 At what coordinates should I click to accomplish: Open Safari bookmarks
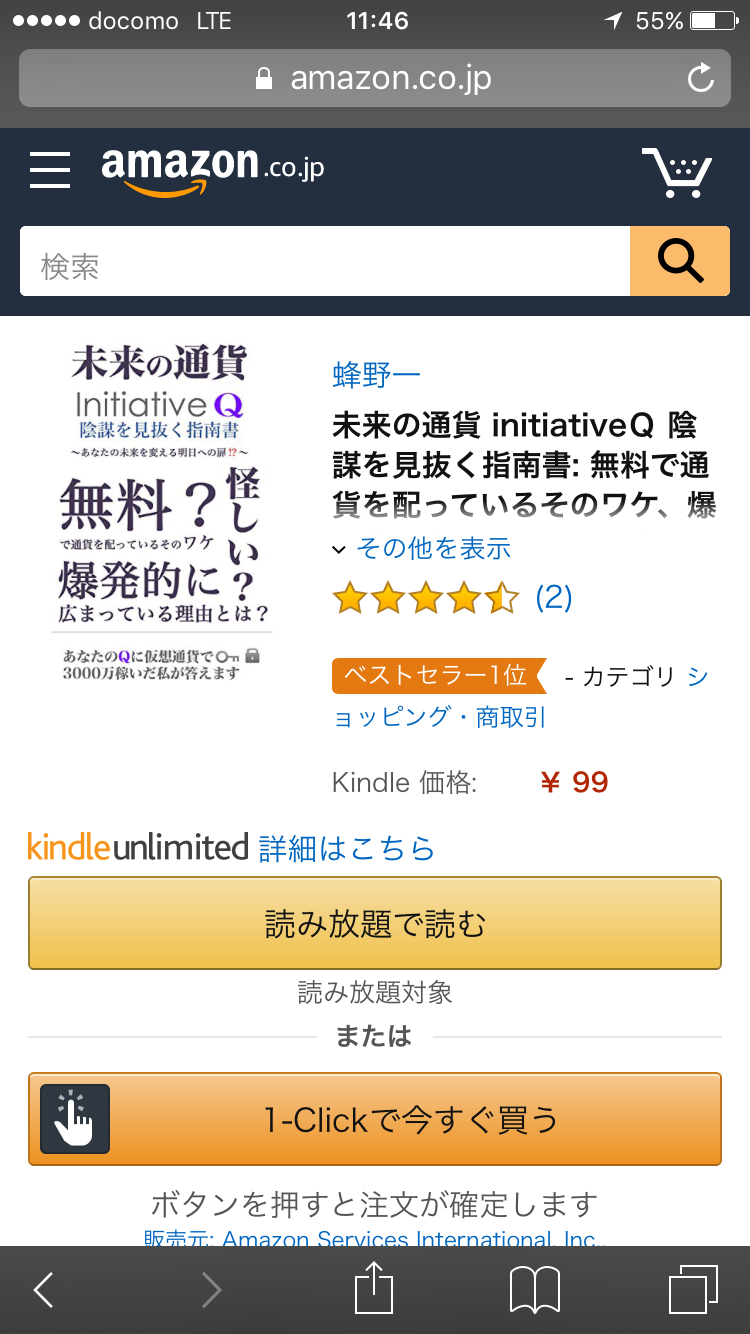tap(535, 1290)
